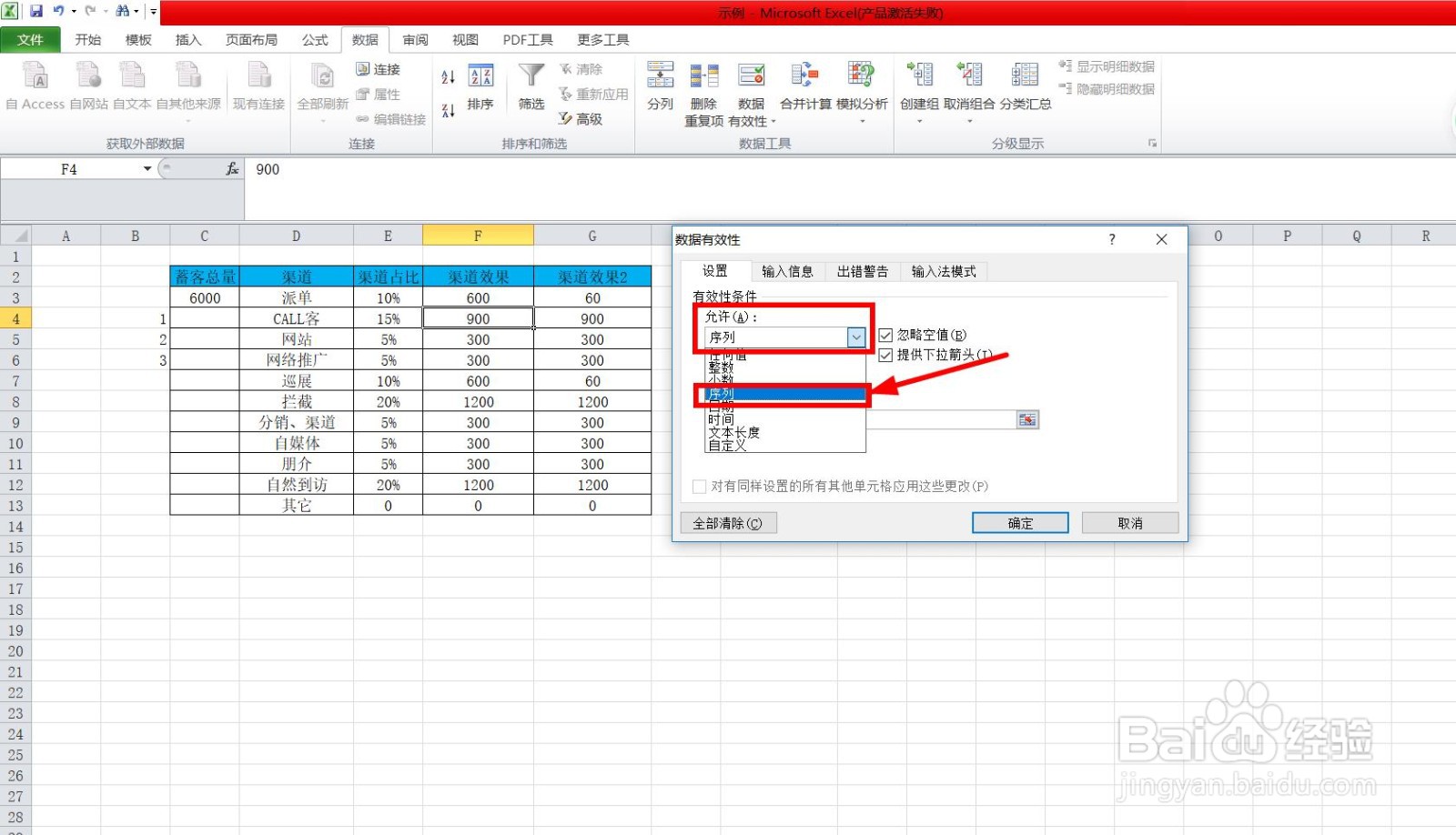Uncheck the 忽略空值 checkbox

click(885, 335)
